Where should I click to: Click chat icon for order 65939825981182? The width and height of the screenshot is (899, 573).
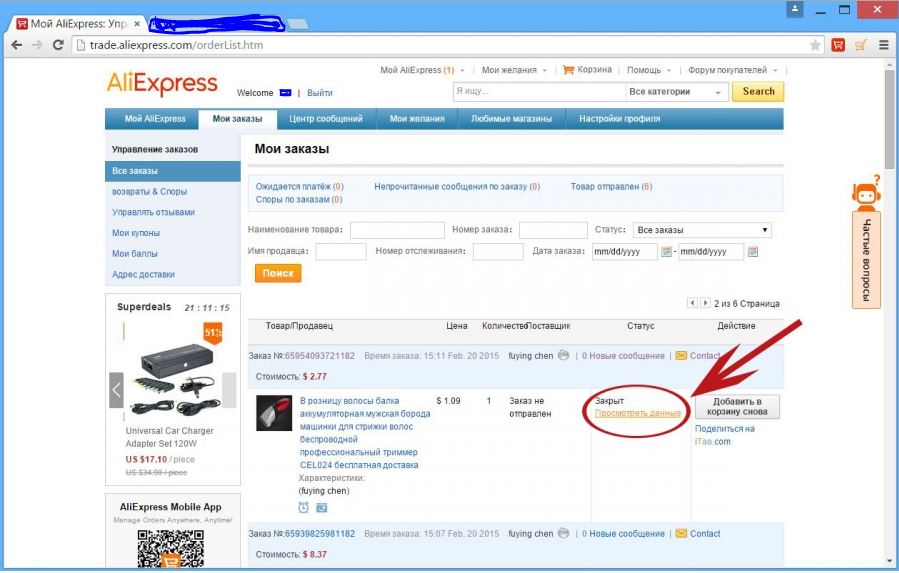[x=564, y=533]
